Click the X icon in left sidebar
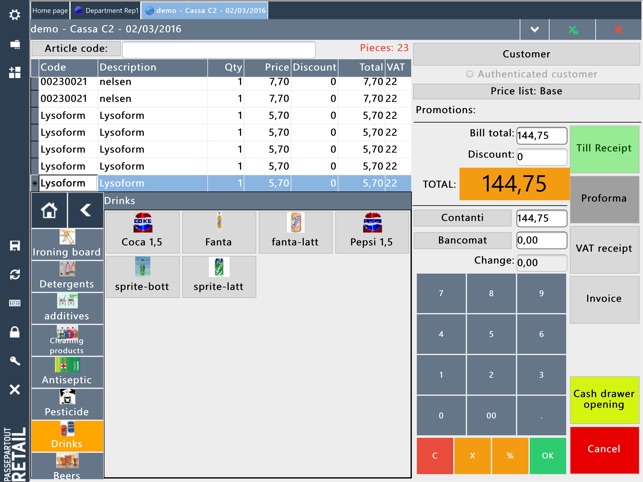Screen dimensions: 643x482 click(x=15, y=389)
